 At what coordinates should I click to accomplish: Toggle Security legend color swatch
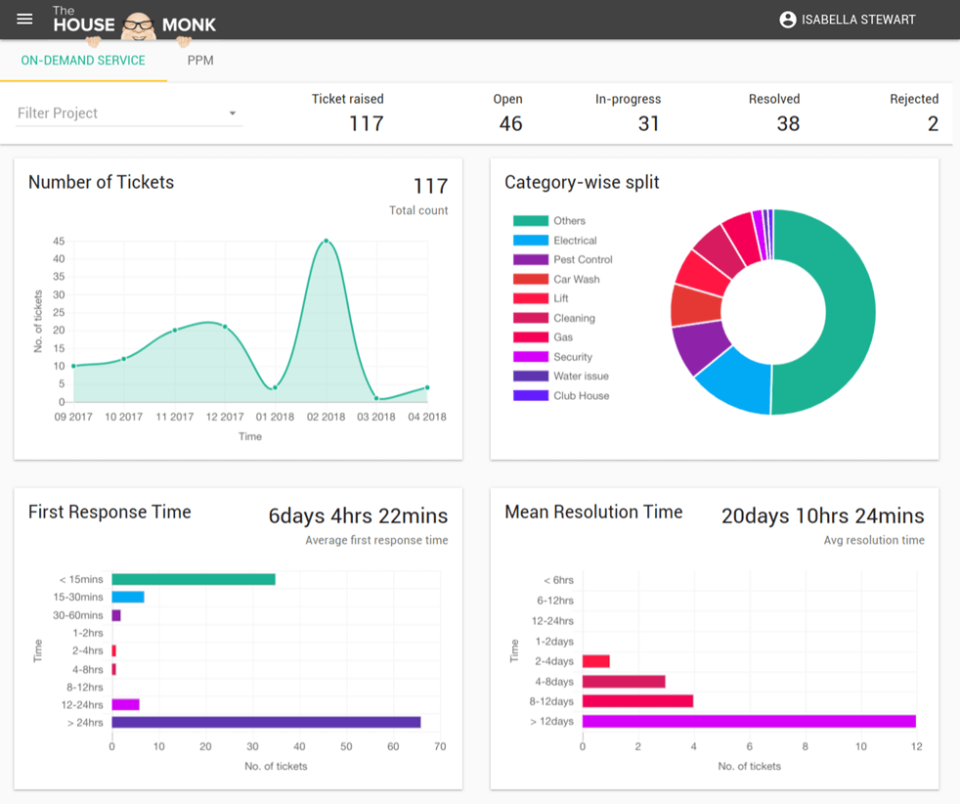(x=530, y=357)
